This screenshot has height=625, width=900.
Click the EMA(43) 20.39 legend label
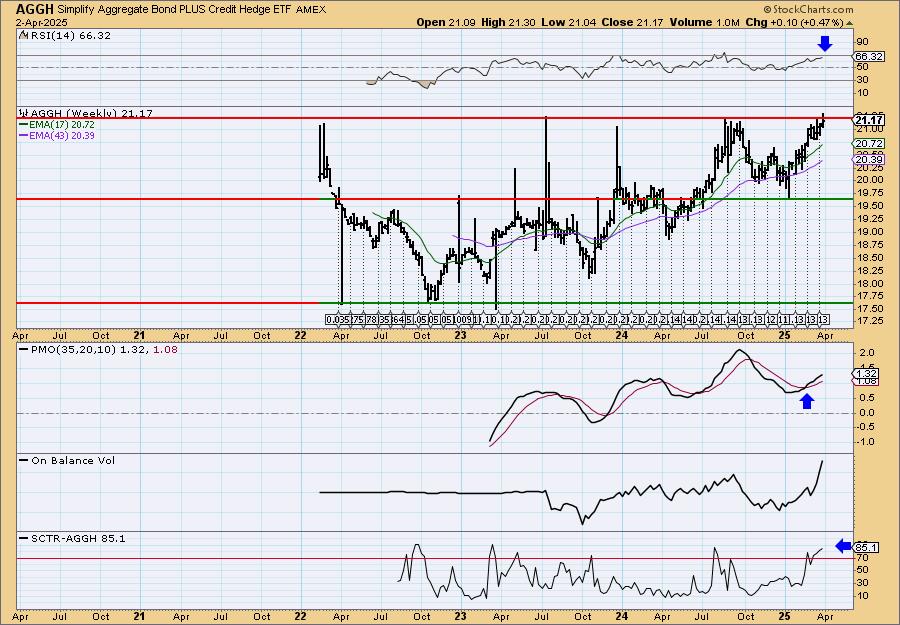point(61,135)
